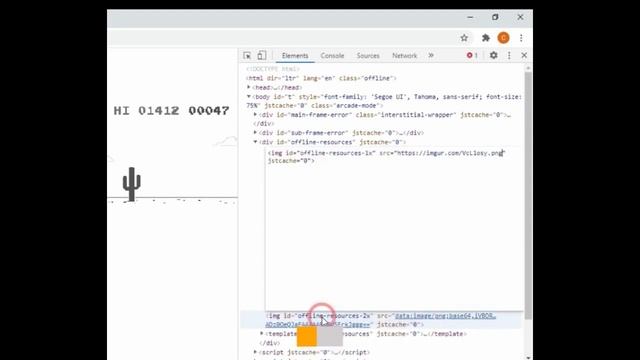Activate the inspect element picker tool

click(247, 56)
